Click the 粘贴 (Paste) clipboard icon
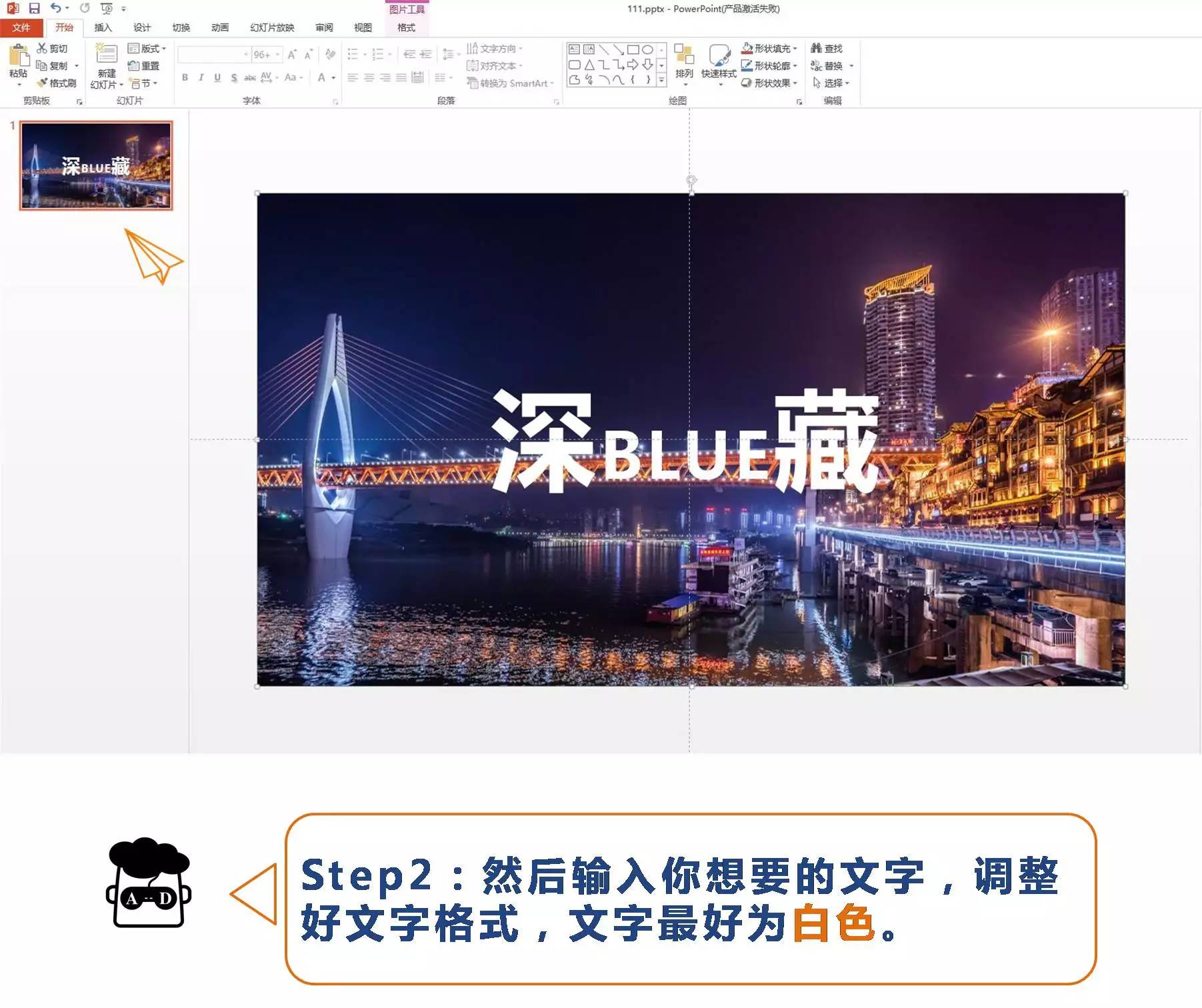Image resolution: width=1202 pixels, height=1008 pixels. click(19, 56)
